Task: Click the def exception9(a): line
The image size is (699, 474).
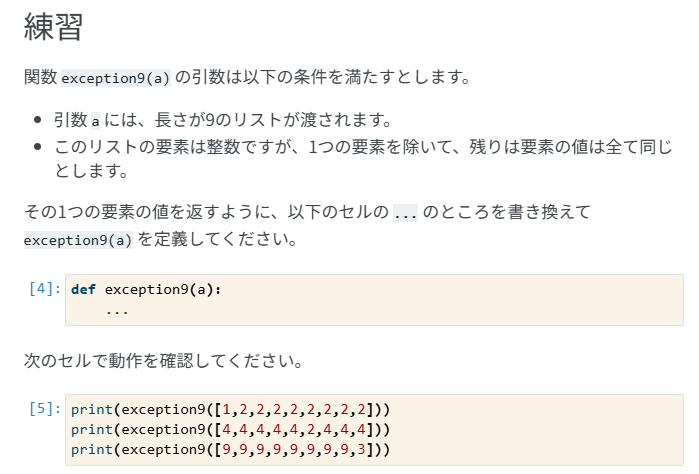Action: pos(146,289)
